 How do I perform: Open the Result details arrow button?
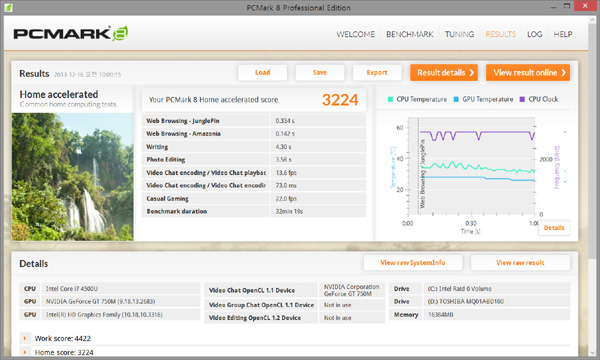tap(444, 73)
